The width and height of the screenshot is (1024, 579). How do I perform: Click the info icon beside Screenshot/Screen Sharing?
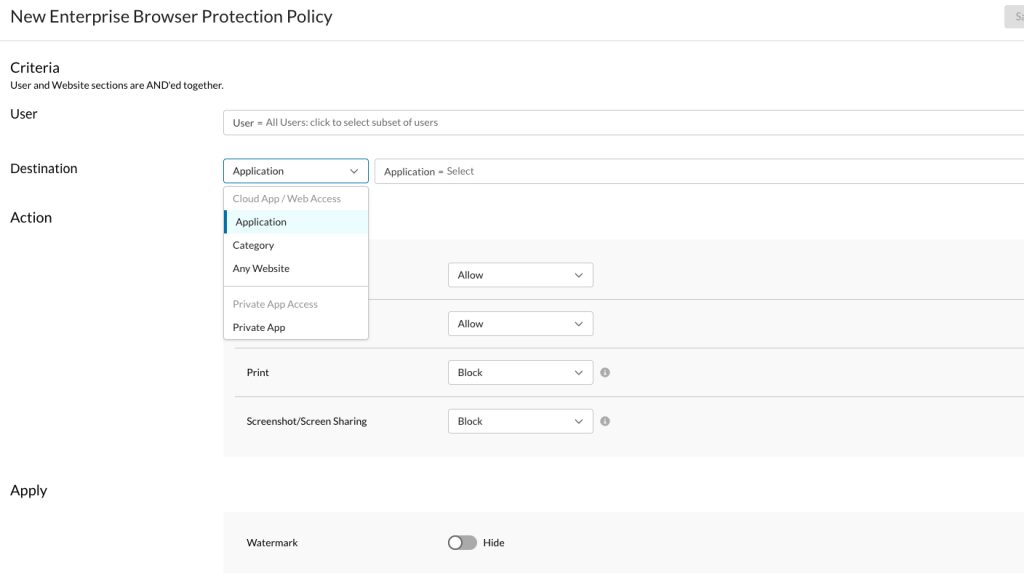pyautogui.click(x=605, y=421)
